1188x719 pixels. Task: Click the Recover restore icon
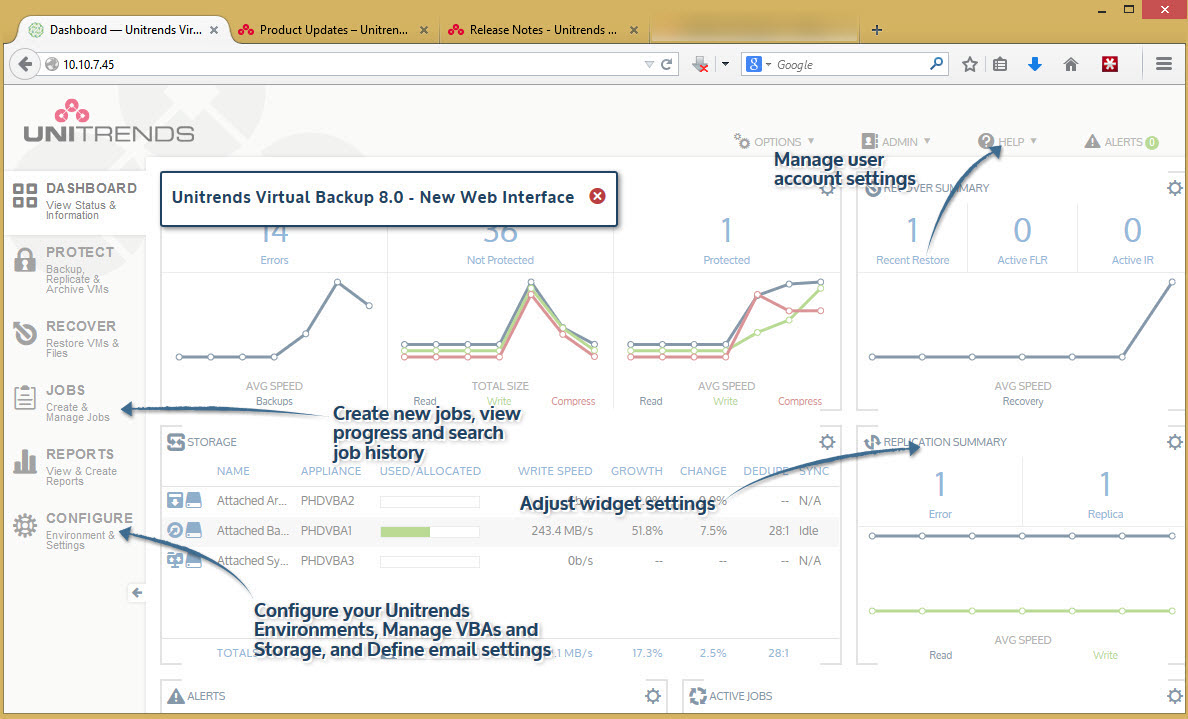pyautogui.click(x=25, y=333)
